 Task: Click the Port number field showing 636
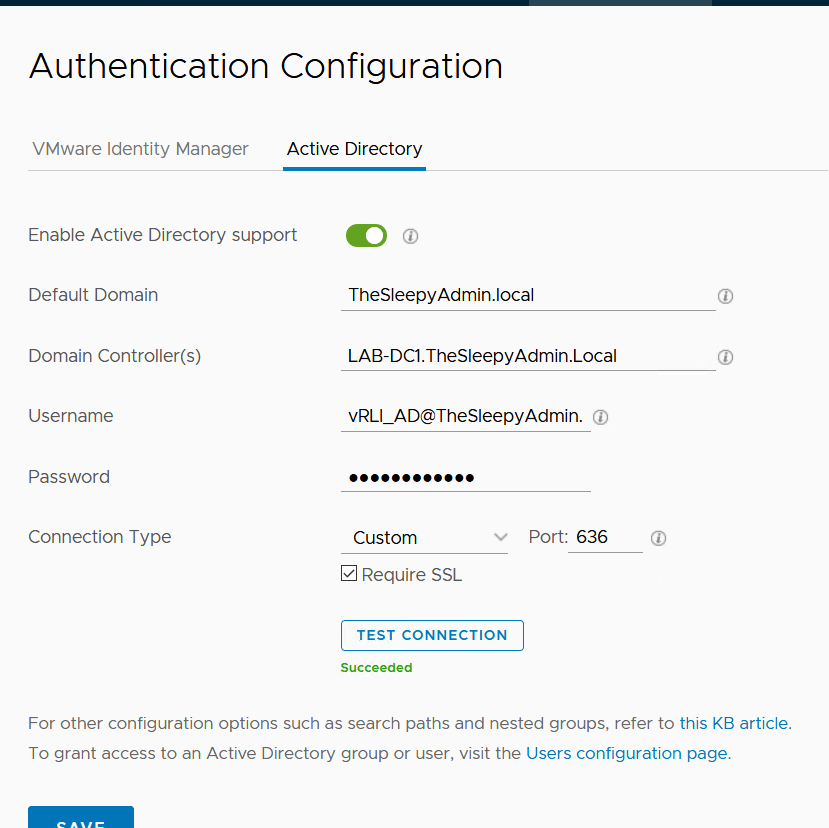(x=604, y=537)
